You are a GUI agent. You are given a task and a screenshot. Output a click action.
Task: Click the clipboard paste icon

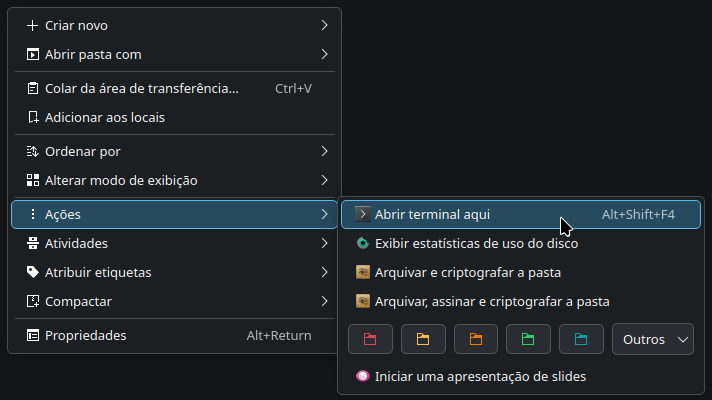(x=33, y=88)
